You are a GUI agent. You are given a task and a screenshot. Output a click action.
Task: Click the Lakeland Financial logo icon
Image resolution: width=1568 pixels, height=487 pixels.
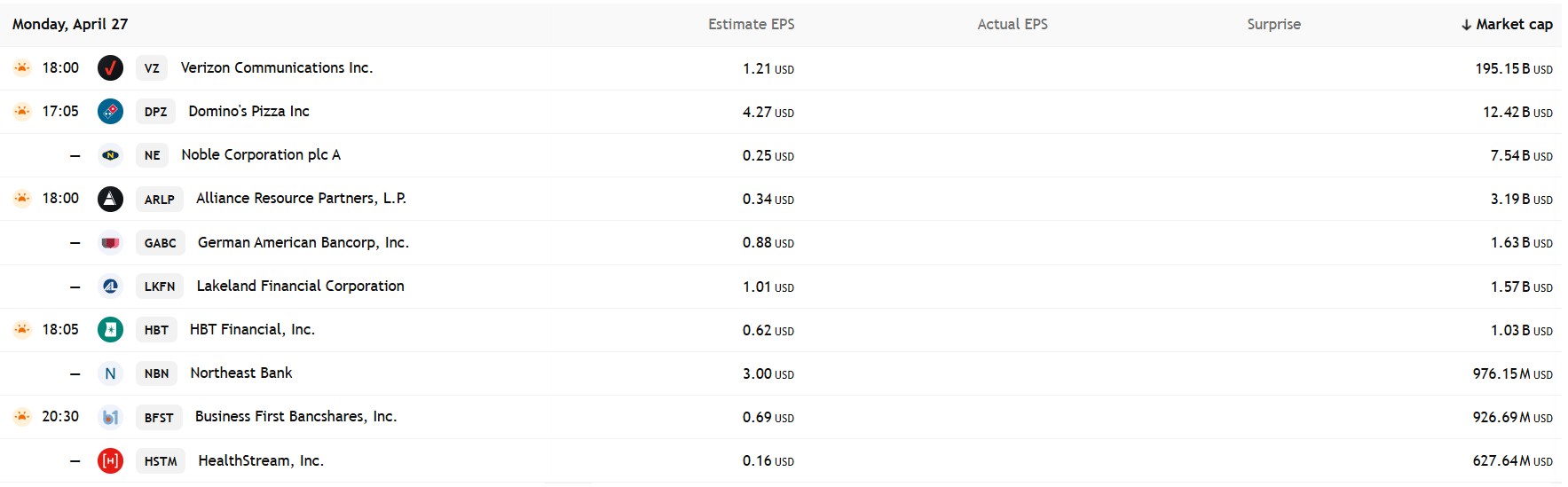110,287
